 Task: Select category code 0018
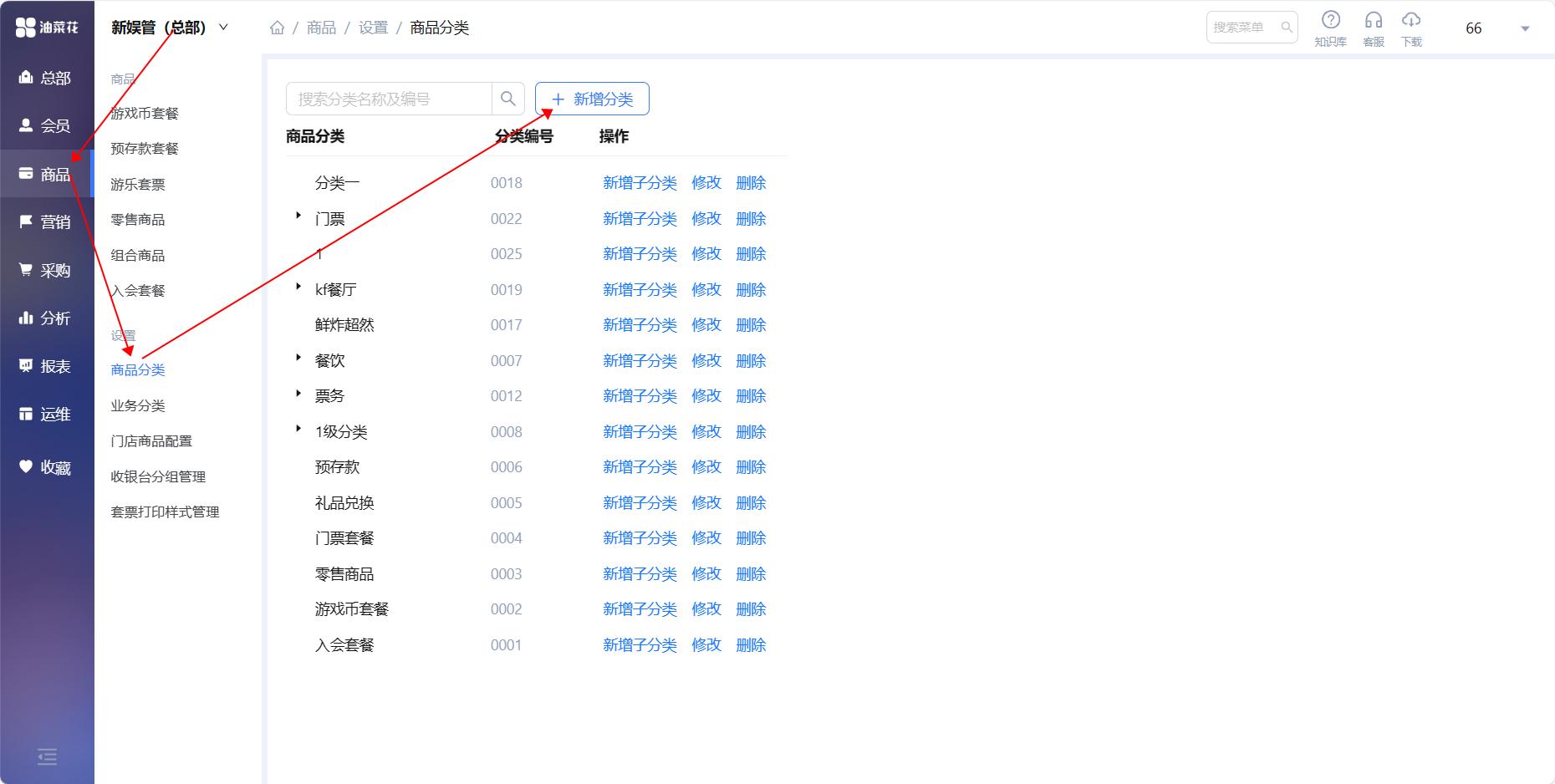click(506, 182)
